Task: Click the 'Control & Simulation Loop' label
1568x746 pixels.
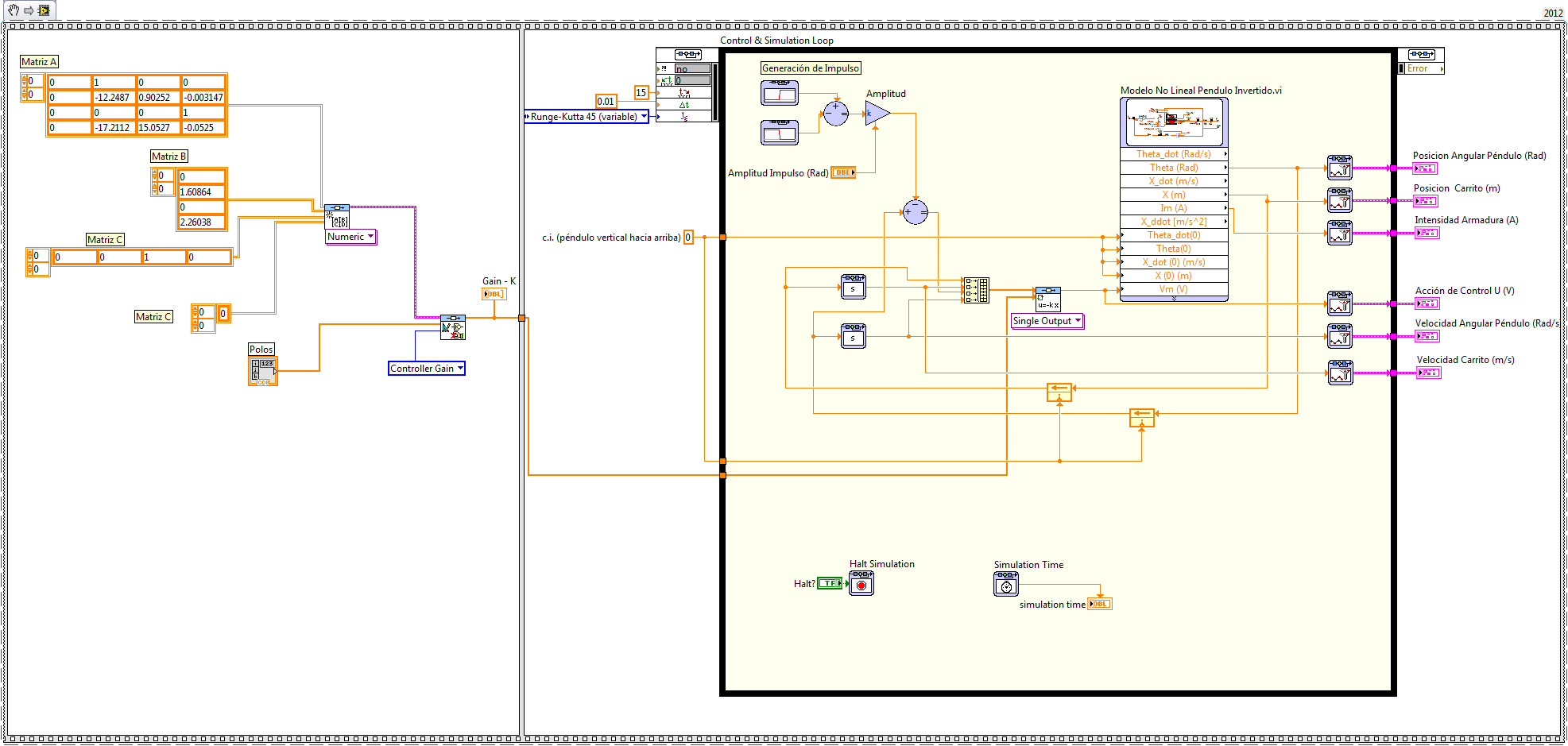Action: coord(776,41)
